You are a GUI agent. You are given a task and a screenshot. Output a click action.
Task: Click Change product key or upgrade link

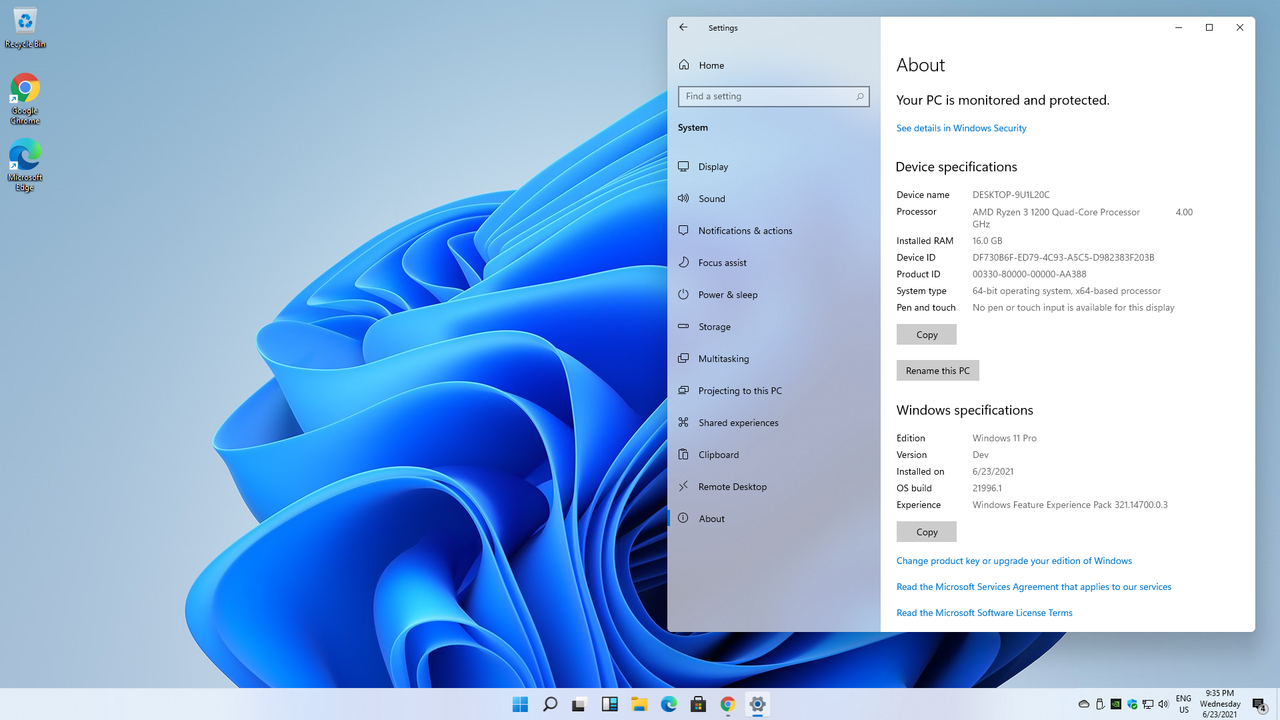click(x=1014, y=561)
